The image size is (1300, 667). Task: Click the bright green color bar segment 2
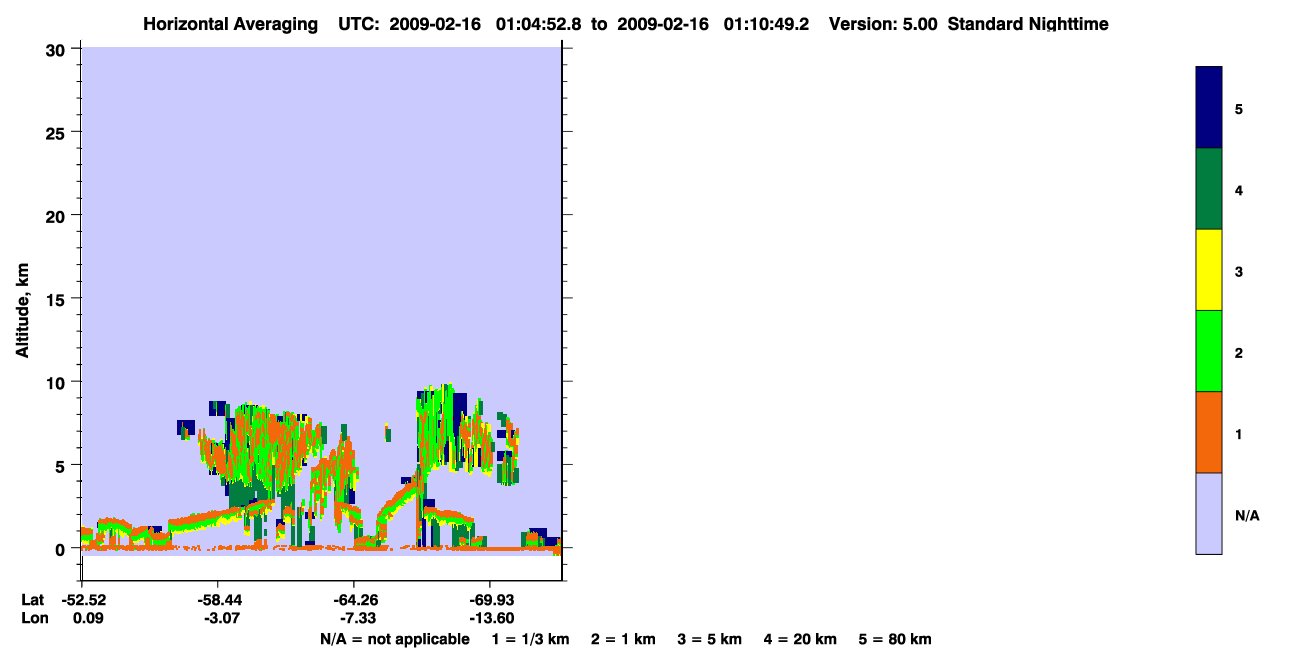[x=1208, y=351]
